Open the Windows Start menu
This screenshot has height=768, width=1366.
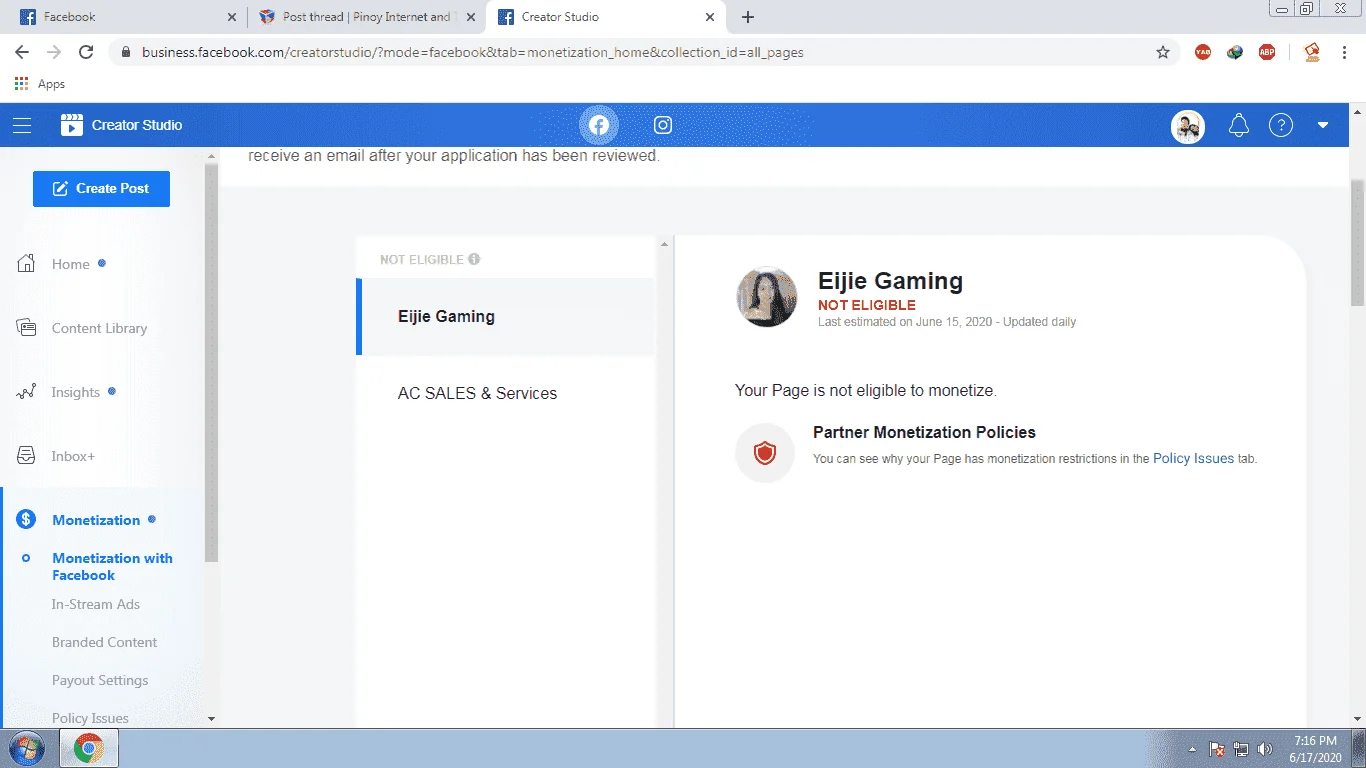tap(26, 748)
